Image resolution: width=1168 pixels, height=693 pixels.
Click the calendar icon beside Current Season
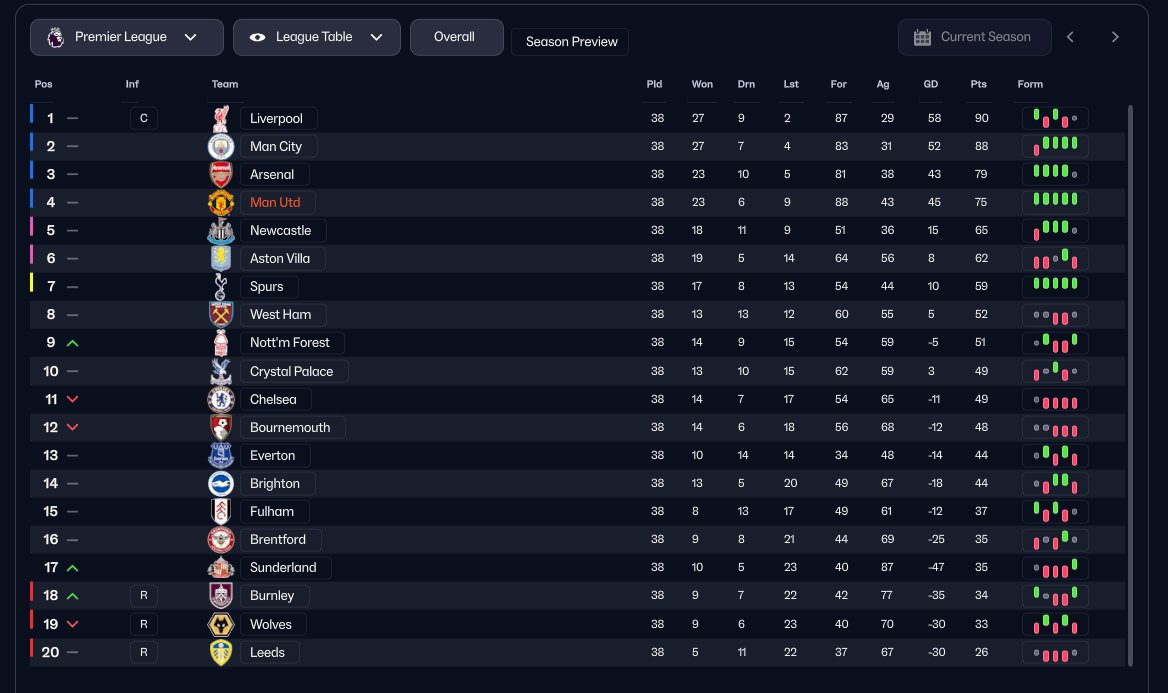[922, 37]
